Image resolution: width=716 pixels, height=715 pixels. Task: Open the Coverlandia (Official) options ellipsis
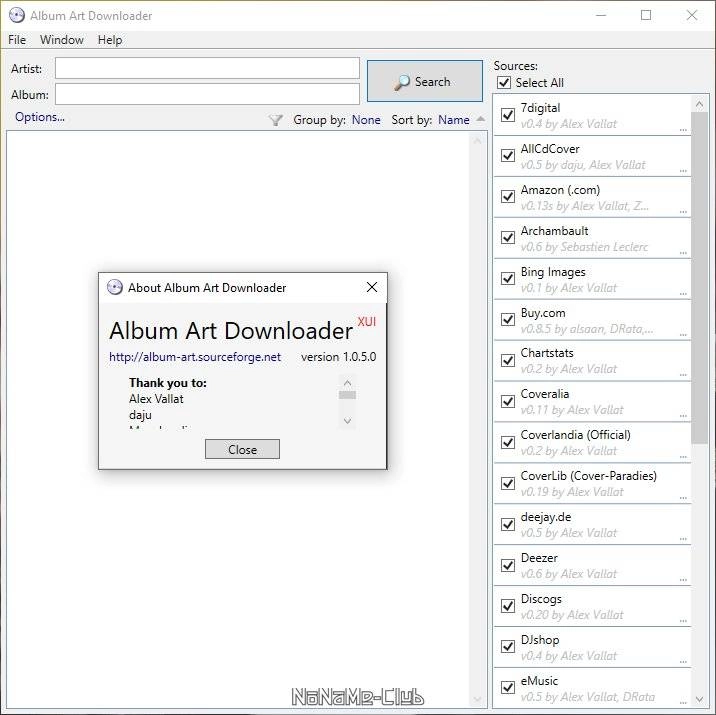point(683,457)
